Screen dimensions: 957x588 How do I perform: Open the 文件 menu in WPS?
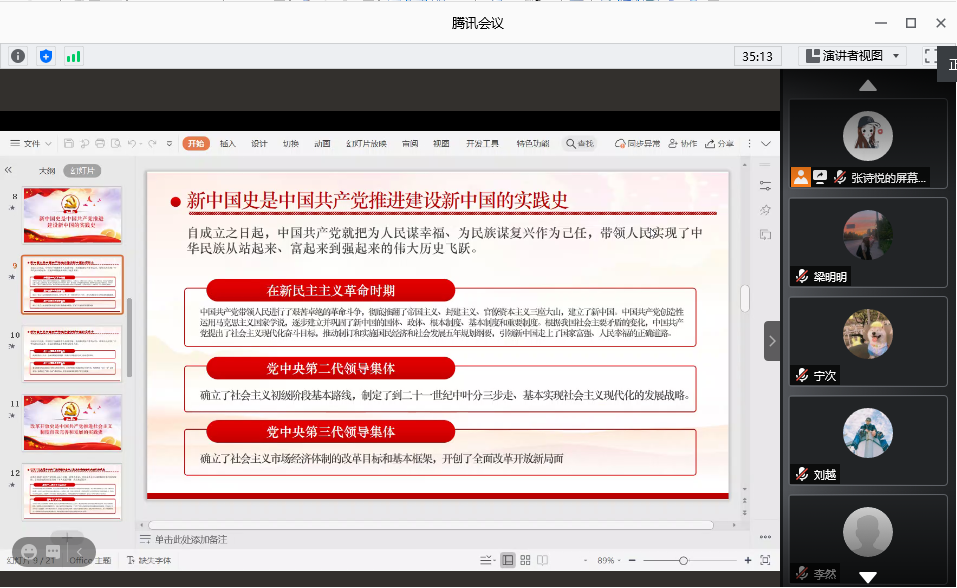coord(31,143)
